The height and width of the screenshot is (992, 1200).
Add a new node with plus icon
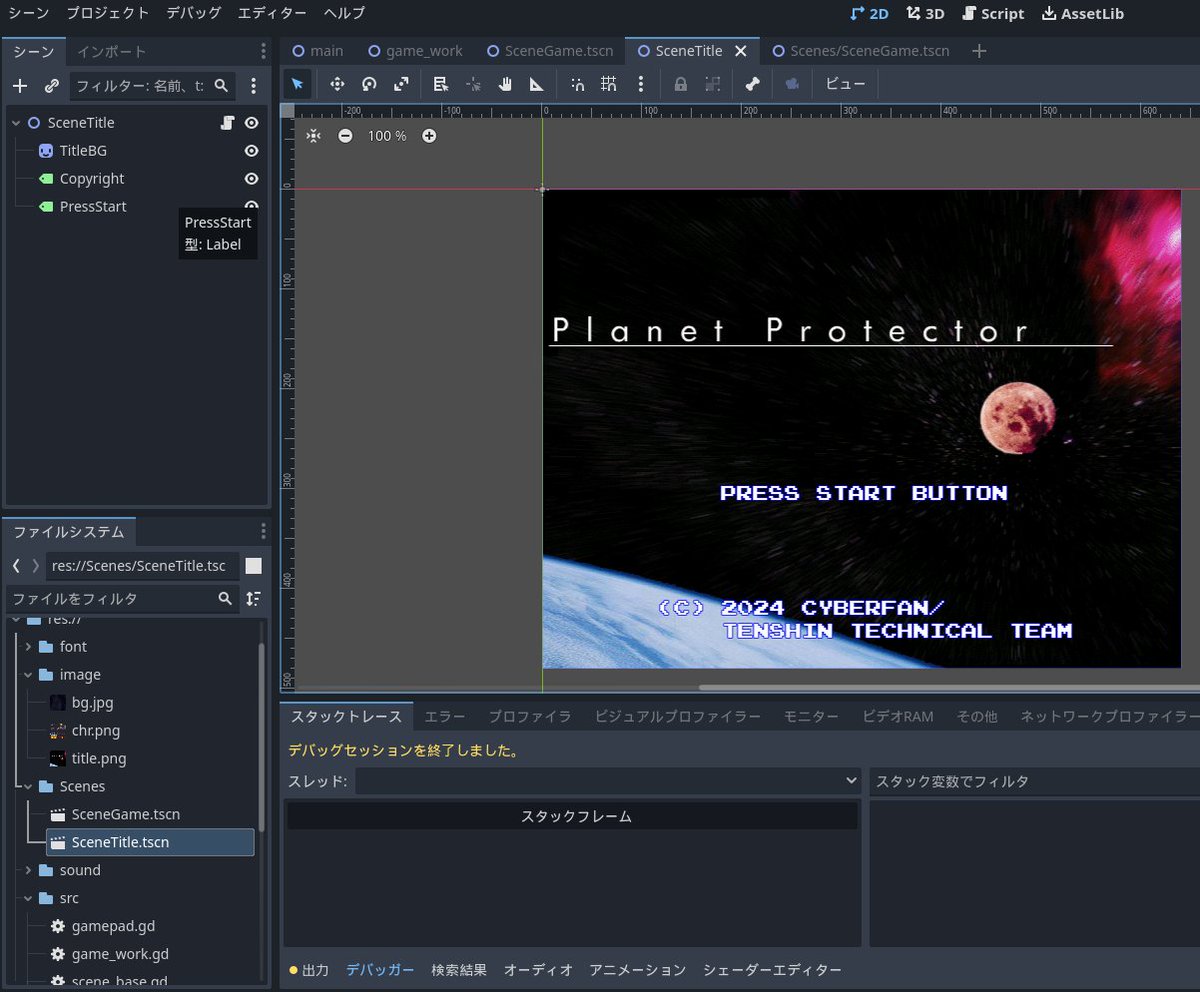tap(20, 86)
